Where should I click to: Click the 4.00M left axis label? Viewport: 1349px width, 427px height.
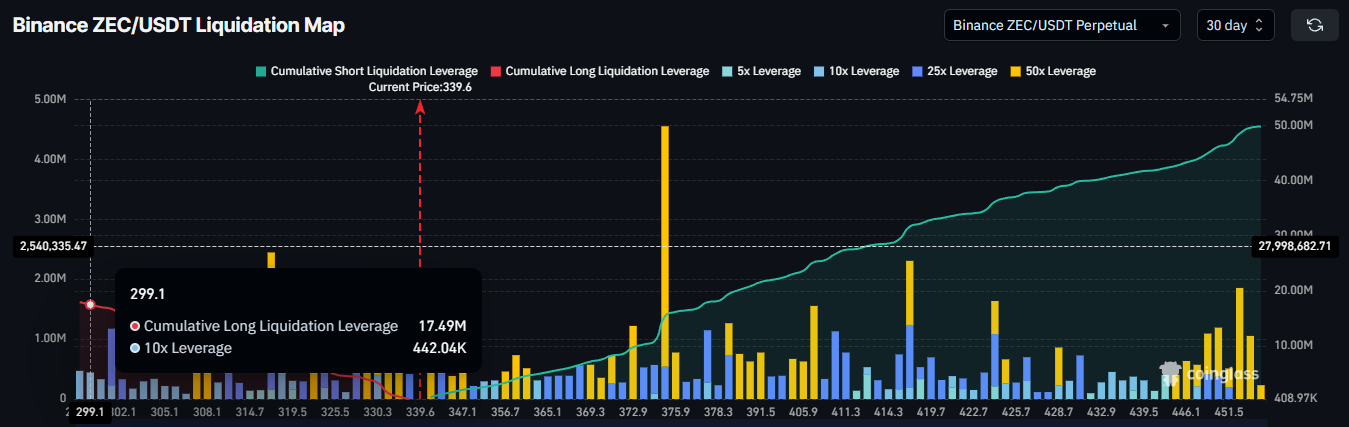[50, 159]
